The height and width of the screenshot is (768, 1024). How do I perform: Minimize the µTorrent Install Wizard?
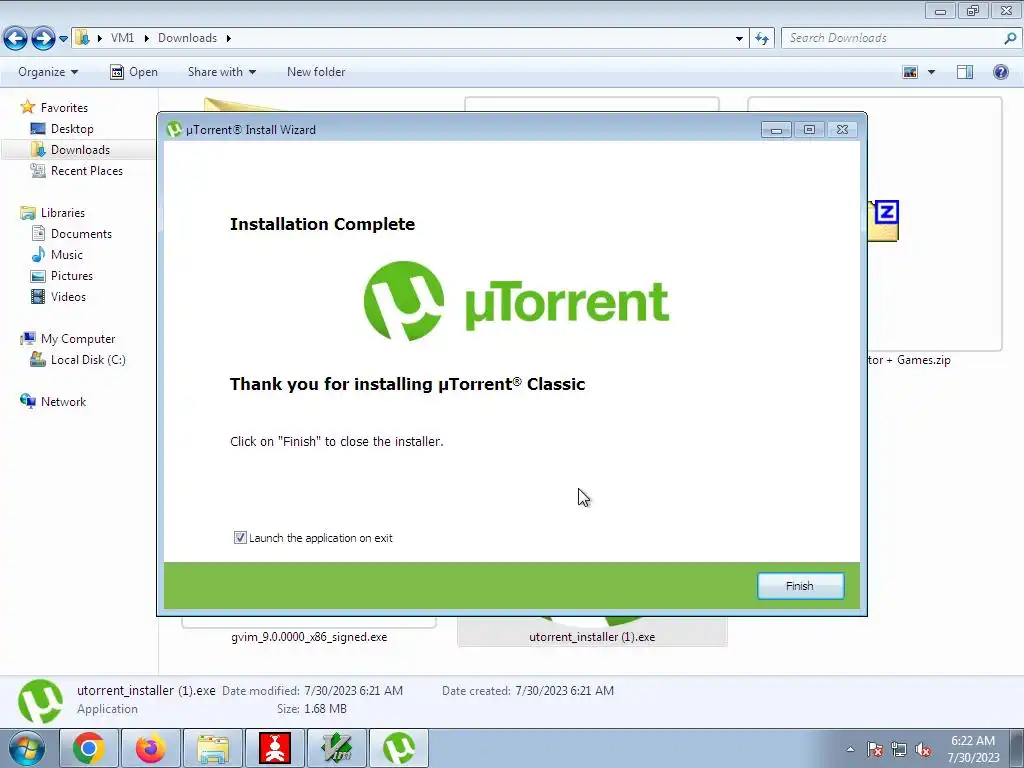[x=776, y=130]
